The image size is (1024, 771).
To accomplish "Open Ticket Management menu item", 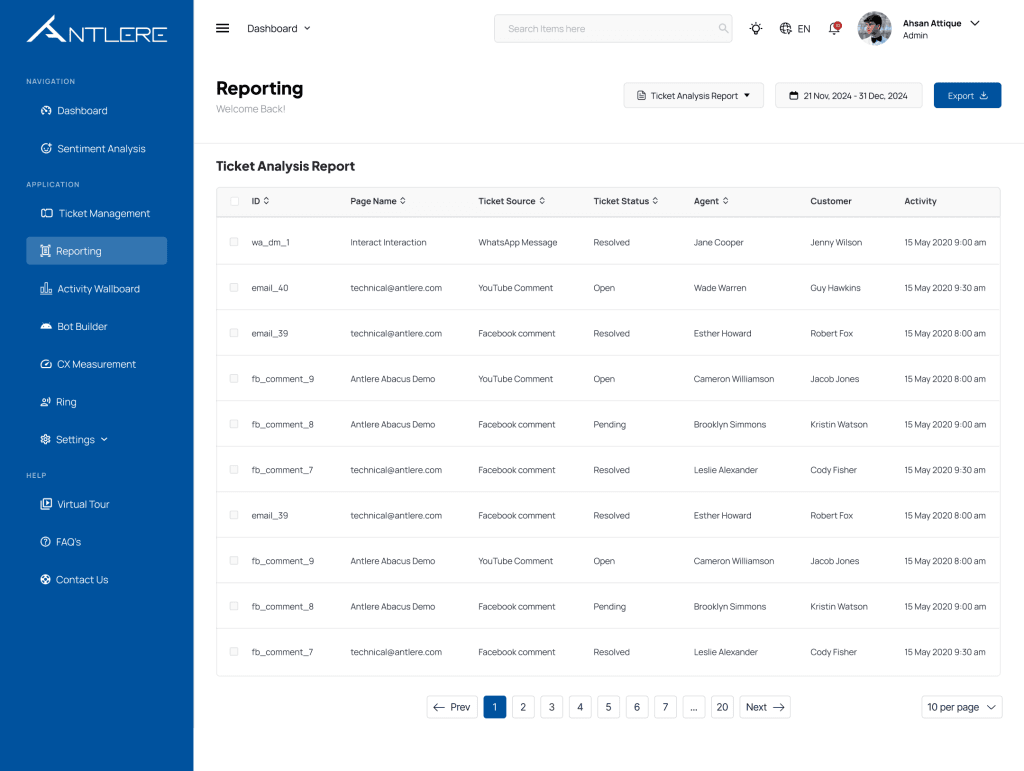I will pyautogui.click(x=97, y=213).
